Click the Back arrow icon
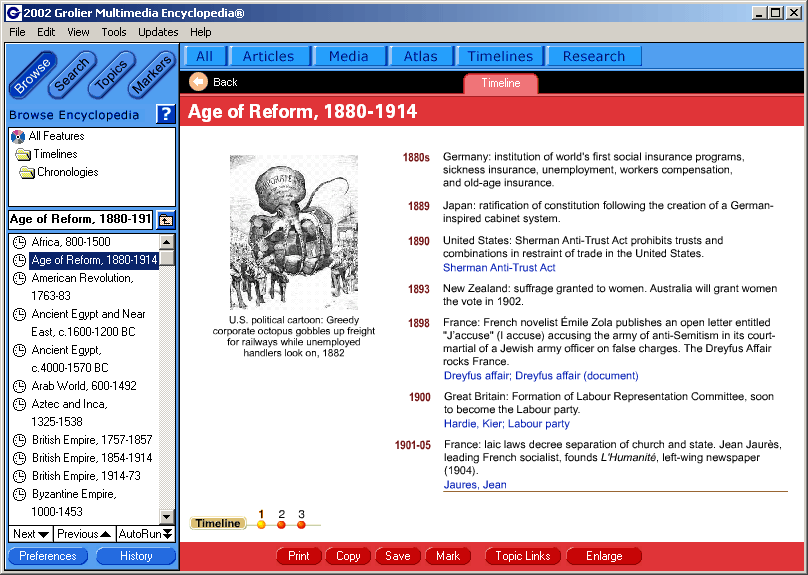Screen dimensions: 808x575 tap(198, 82)
